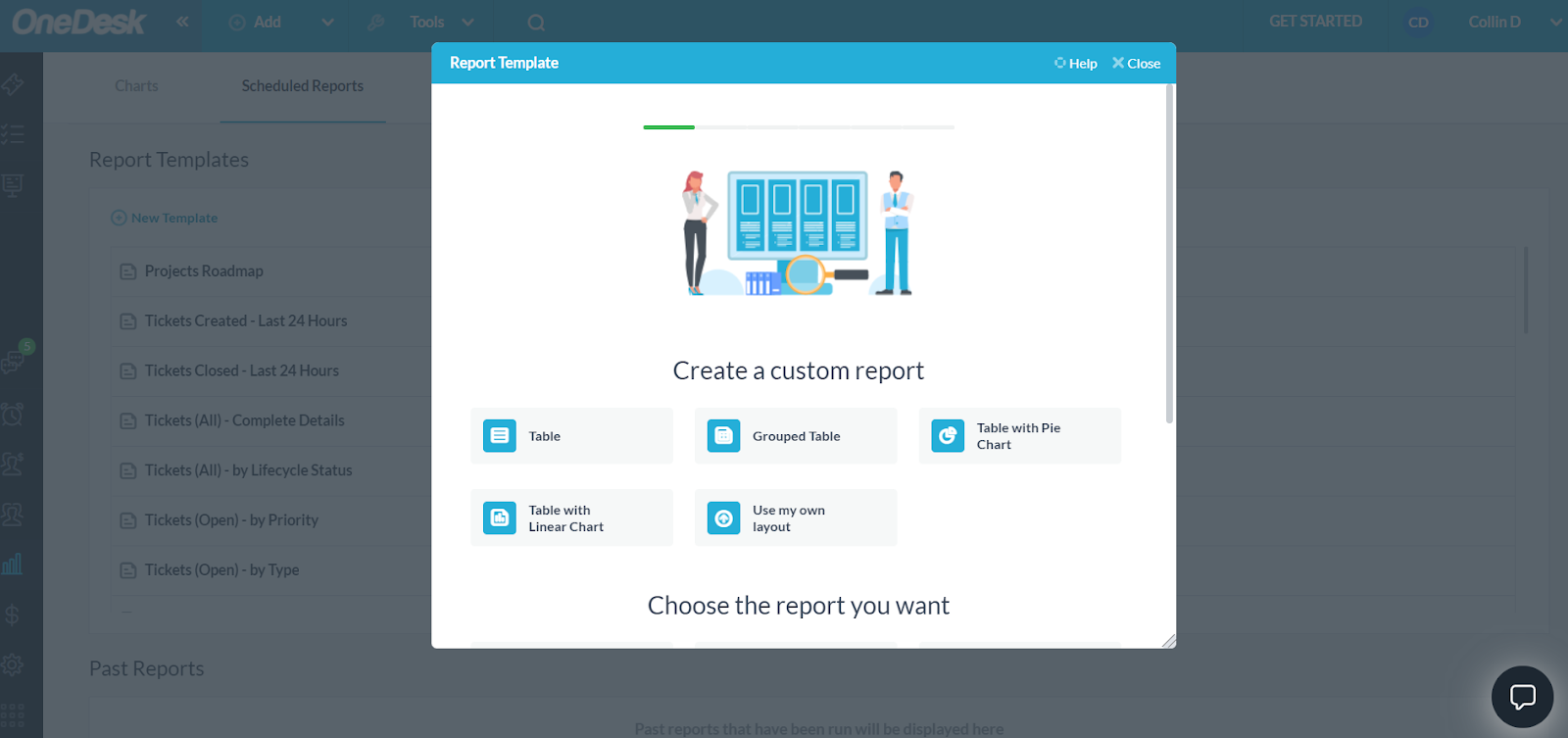Click the templates list scrollbar
The width and height of the screenshot is (1568, 738).
pyautogui.click(x=1526, y=290)
